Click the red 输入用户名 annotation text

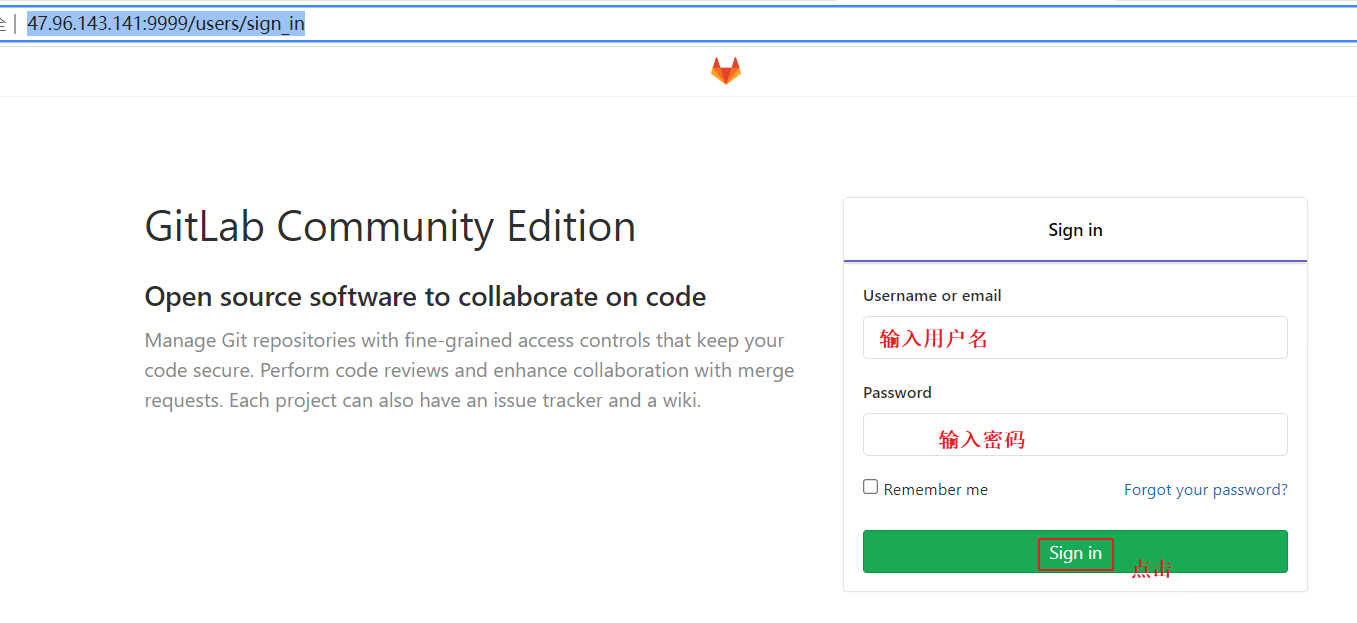933,339
